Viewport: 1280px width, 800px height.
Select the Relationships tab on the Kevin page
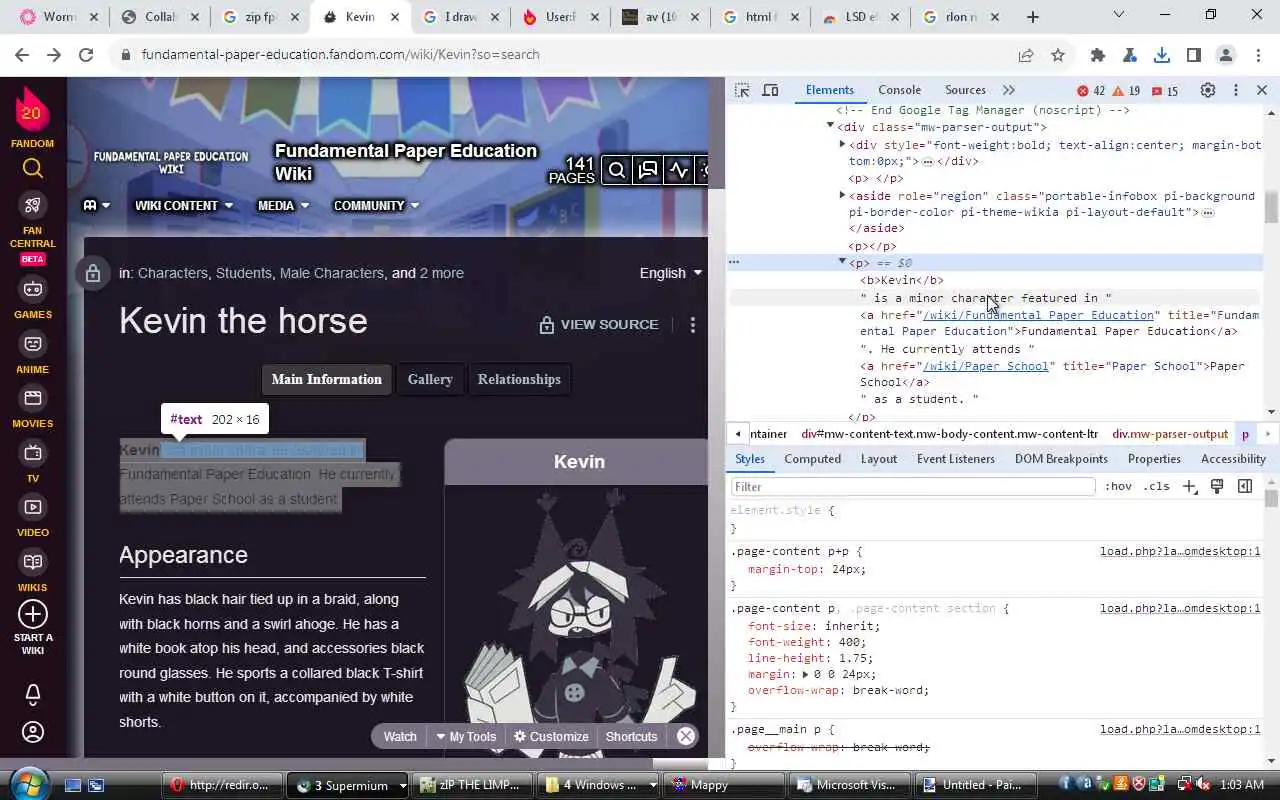click(519, 379)
